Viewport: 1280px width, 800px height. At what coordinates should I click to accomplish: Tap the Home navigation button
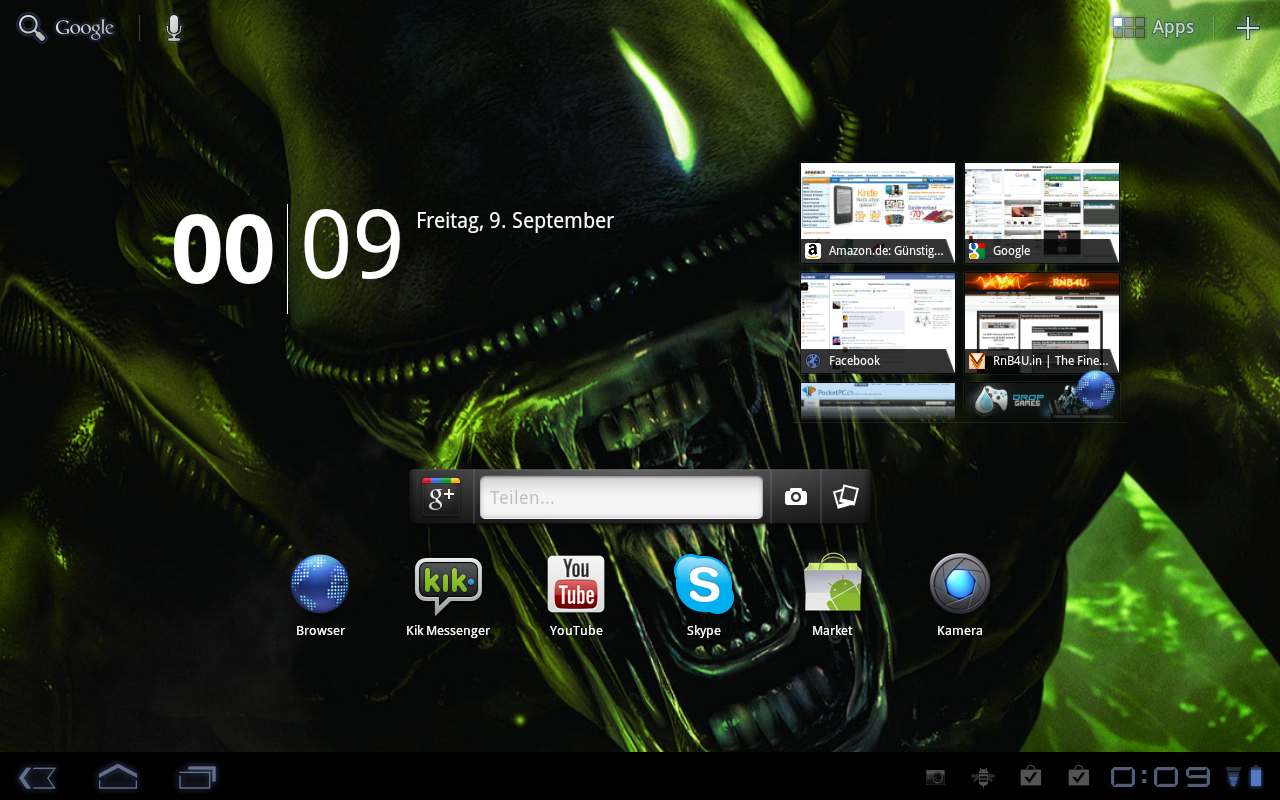point(117,777)
